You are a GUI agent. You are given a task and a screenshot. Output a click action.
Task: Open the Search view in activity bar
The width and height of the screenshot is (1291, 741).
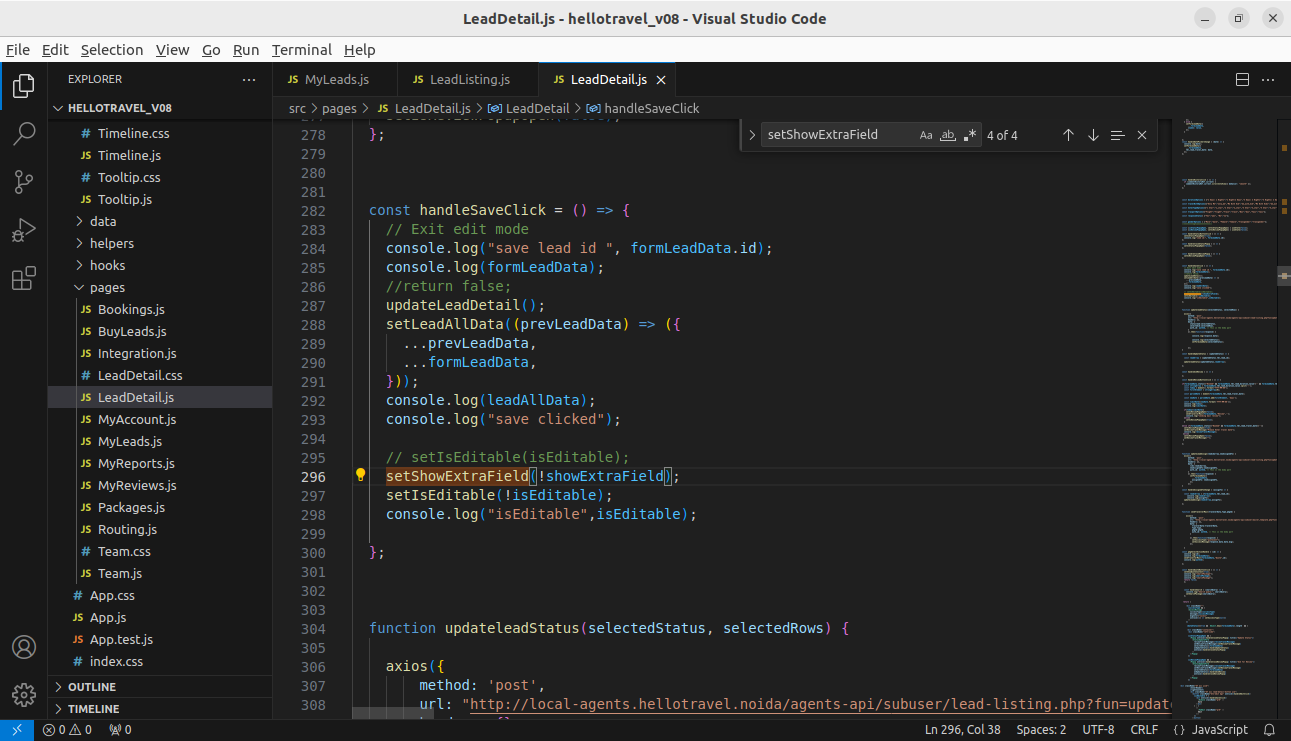(24, 134)
